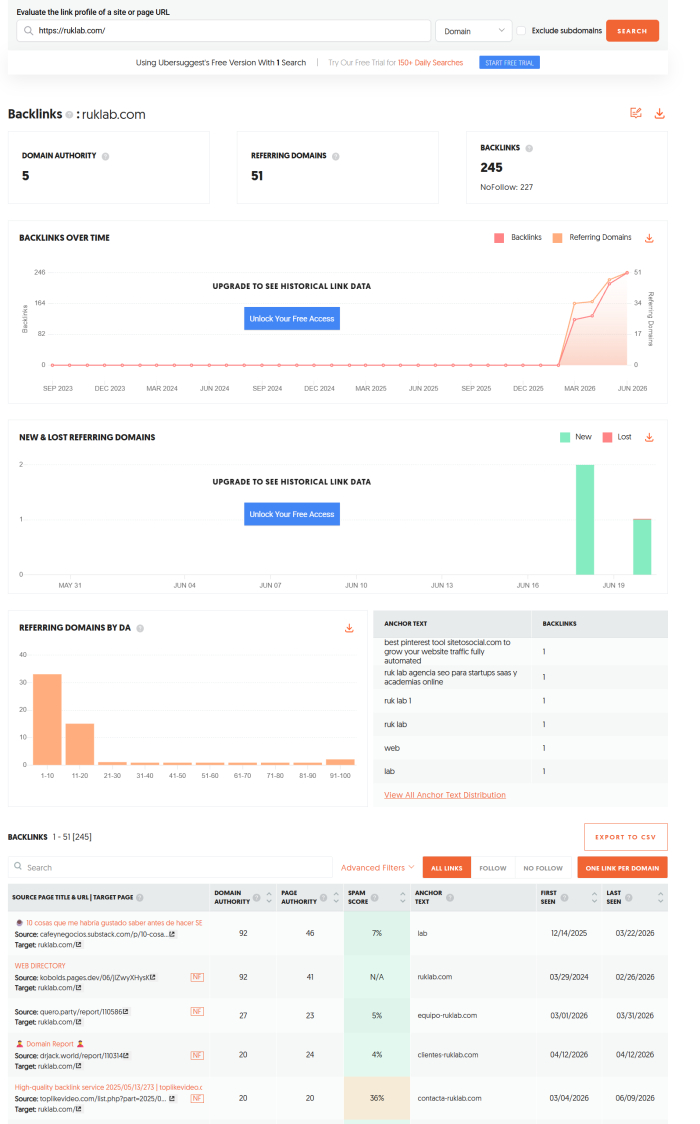Click the 1-10 DA bar in chart
Image resolution: width=700 pixels, height=1124 pixels.
tap(47, 720)
